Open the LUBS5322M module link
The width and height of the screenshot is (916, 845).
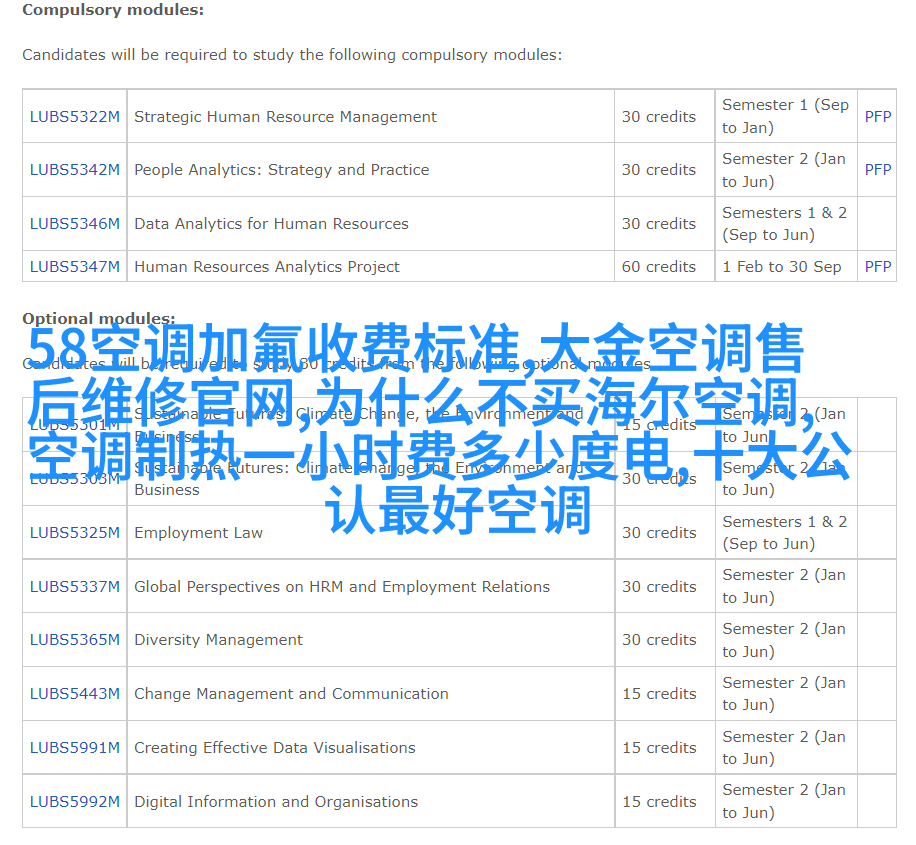pyautogui.click(x=74, y=117)
